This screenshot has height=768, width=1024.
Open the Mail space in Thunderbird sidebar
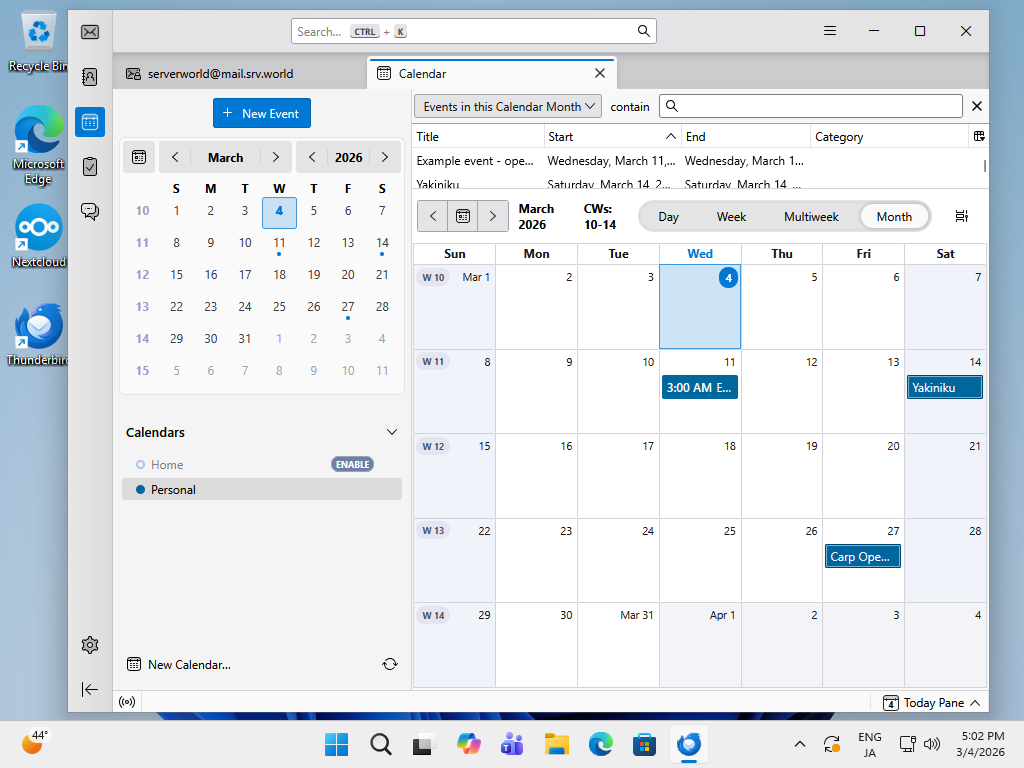click(x=90, y=32)
